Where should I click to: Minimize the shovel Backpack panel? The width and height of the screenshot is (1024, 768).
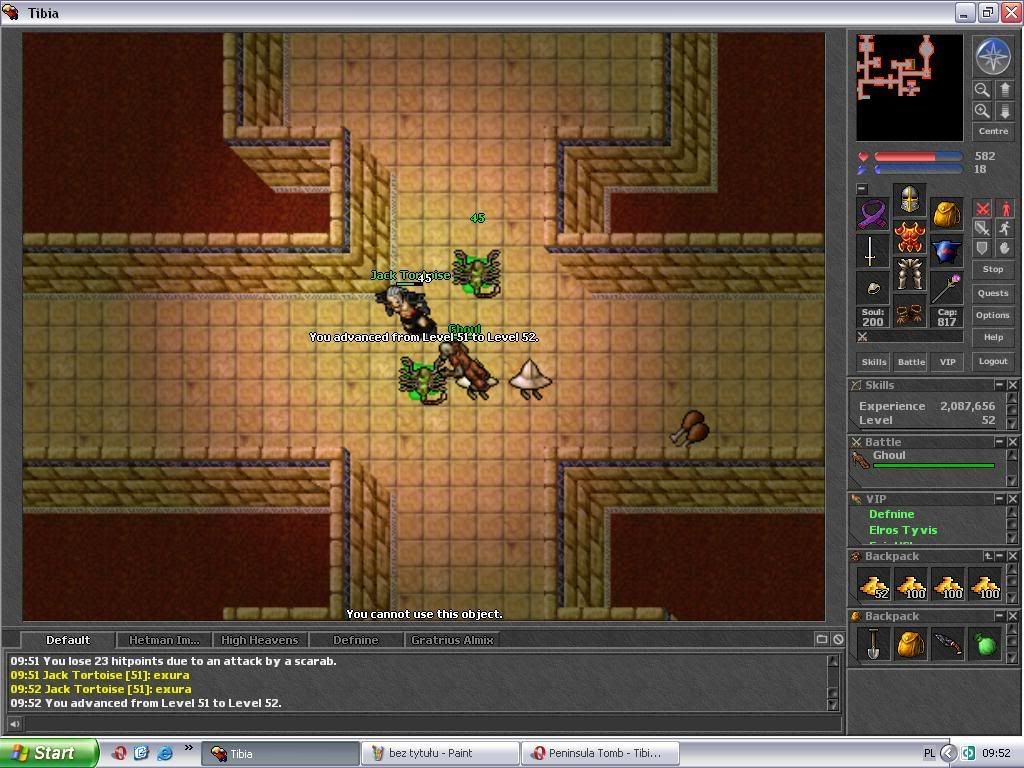(x=999, y=616)
